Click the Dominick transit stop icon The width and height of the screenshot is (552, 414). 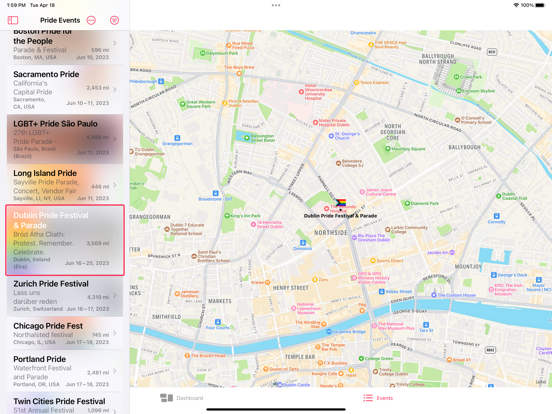[303, 243]
